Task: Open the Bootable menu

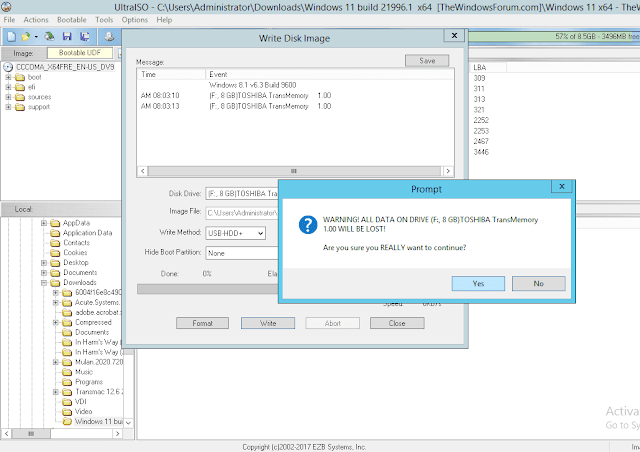Action: click(72, 20)
